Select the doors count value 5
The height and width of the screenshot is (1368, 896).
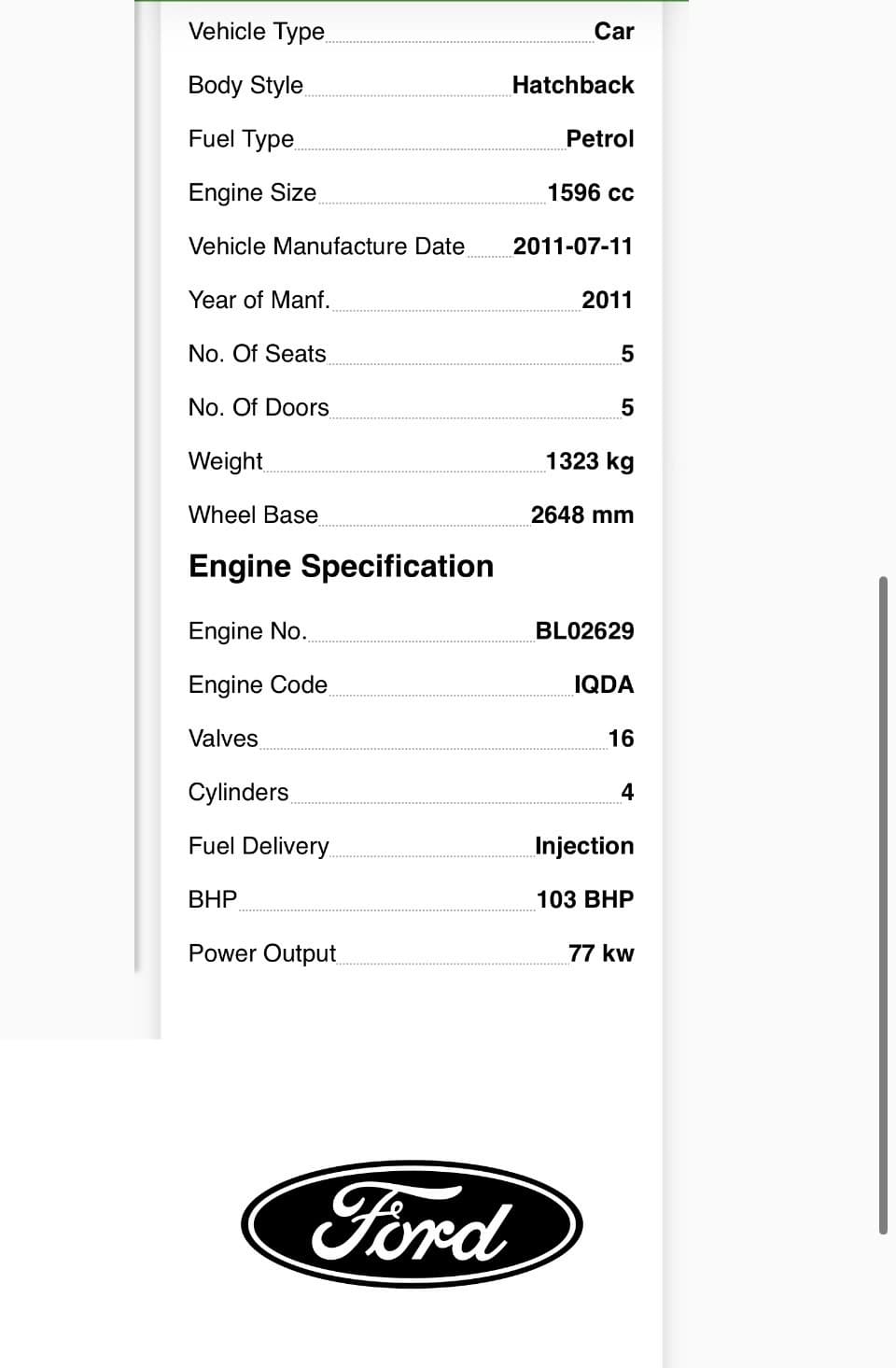(627, 407)
